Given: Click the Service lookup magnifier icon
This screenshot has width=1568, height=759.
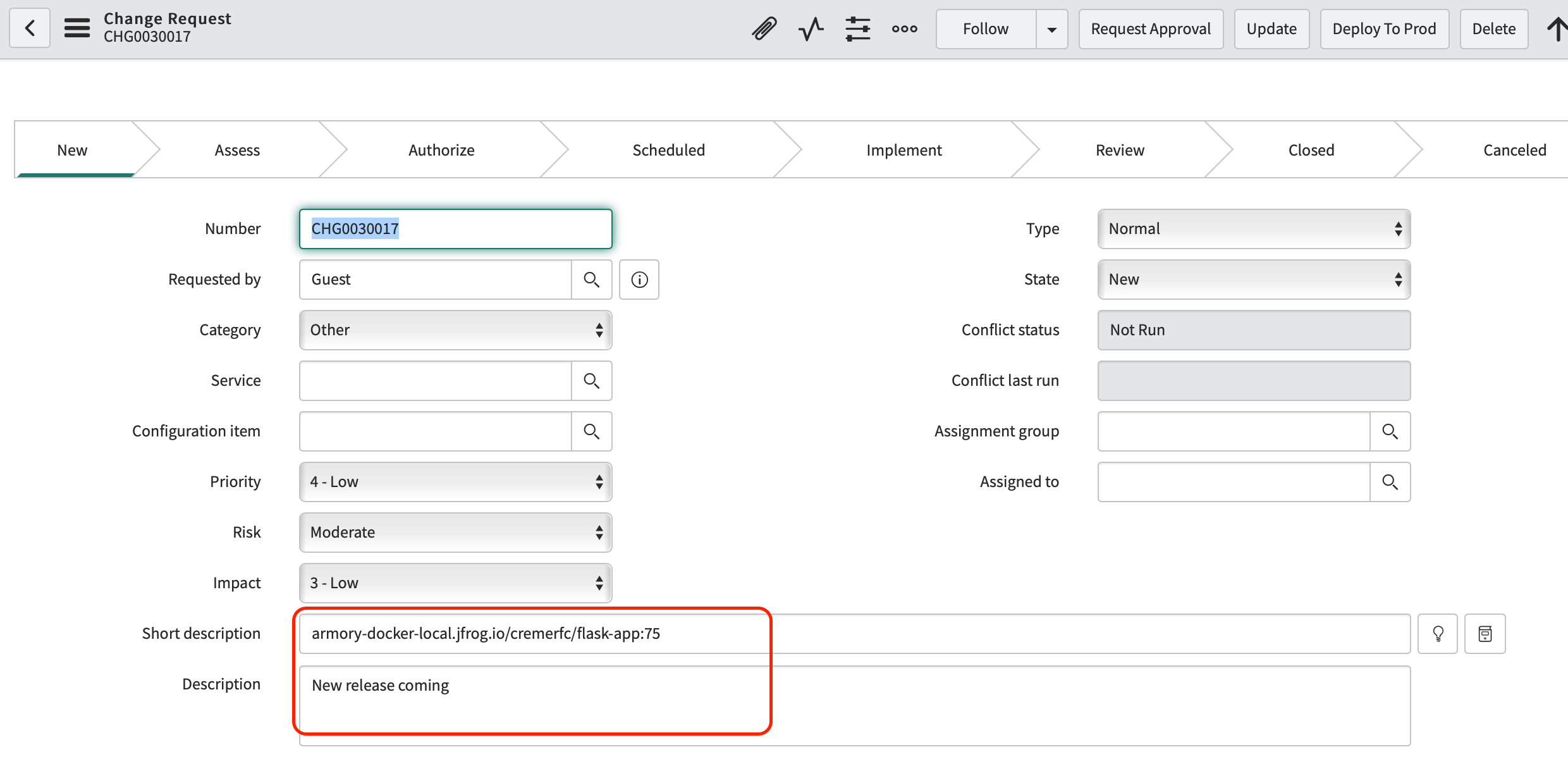Looking at the screenshot, I should click(591, 381).
